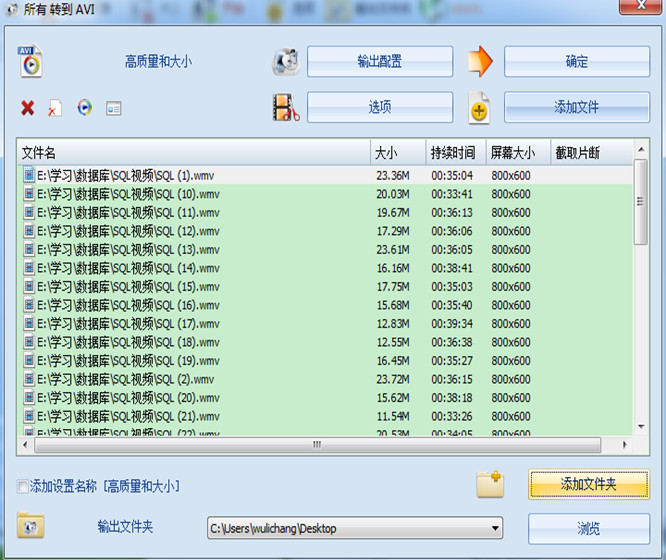Select row SQL (18).wmv

(x=325, y=342)
